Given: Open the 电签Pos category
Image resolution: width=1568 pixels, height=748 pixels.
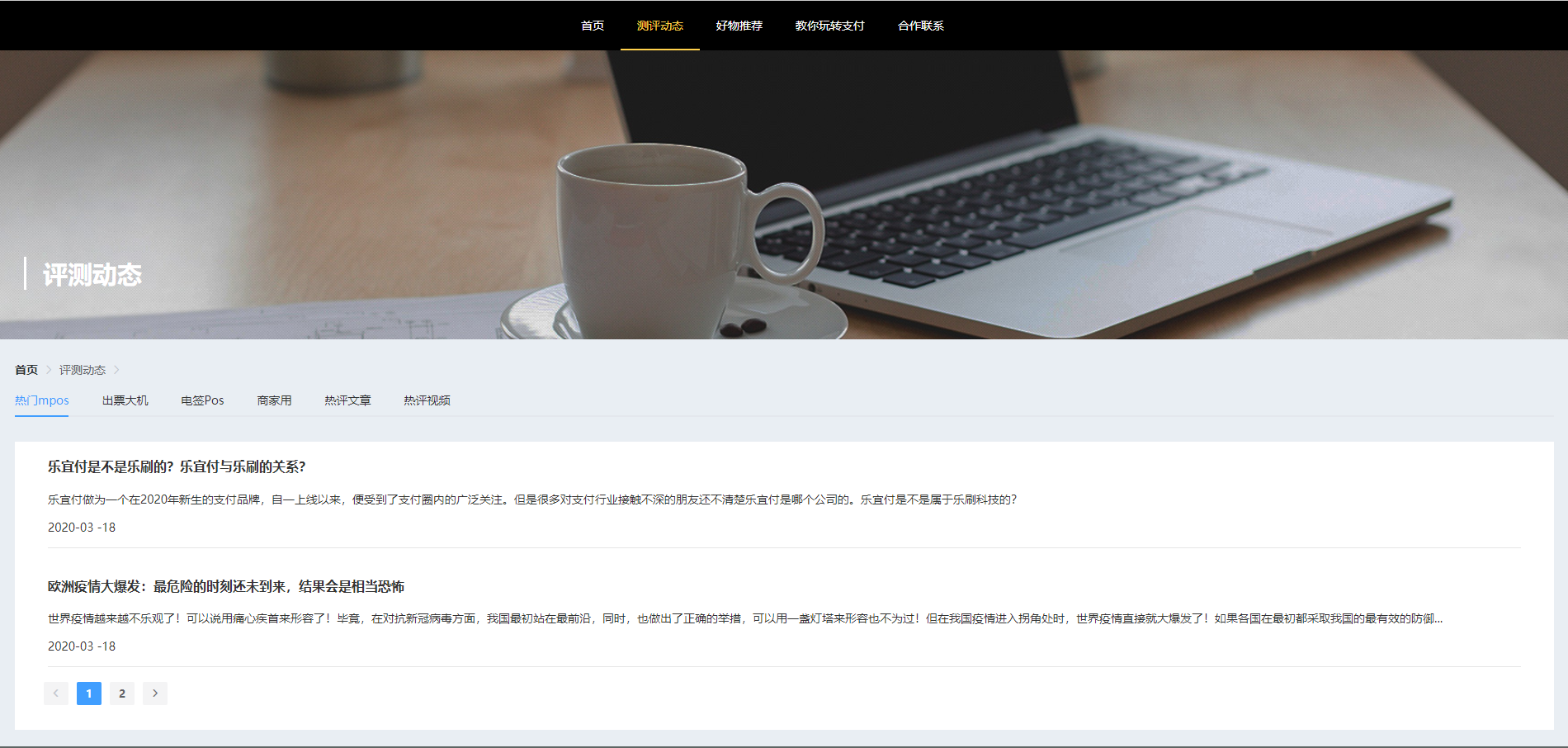Looking at the screenshot, I should pos(201,400).
